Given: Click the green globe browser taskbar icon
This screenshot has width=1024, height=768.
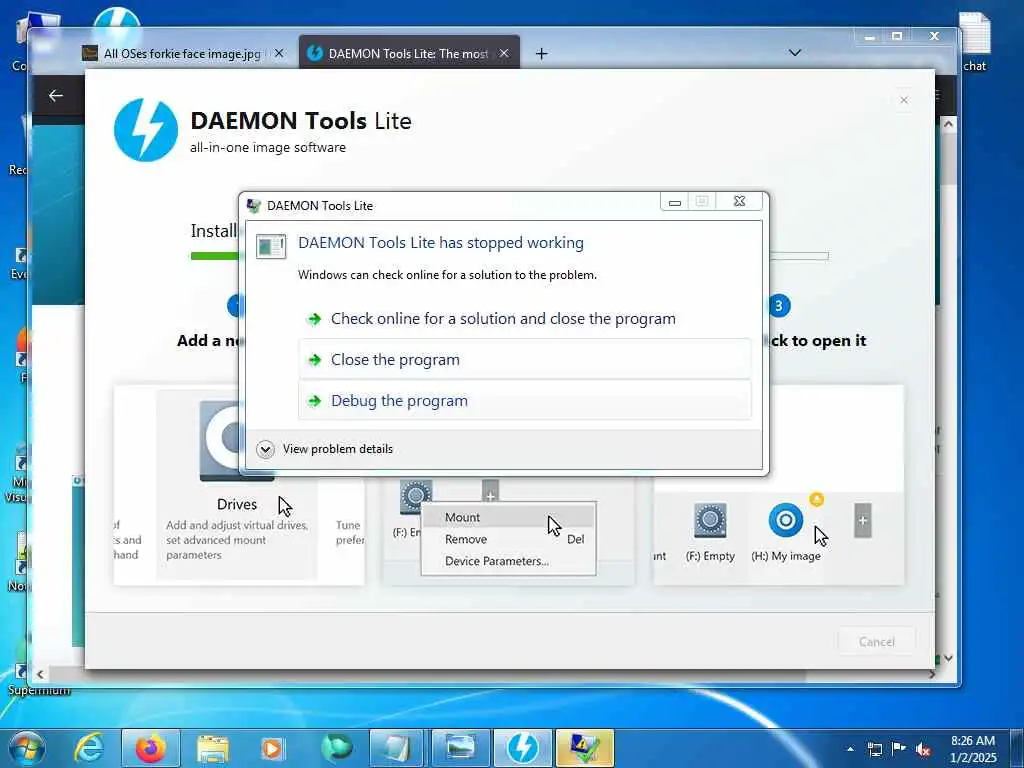Looking at the screenshot, I should [337, 748].
